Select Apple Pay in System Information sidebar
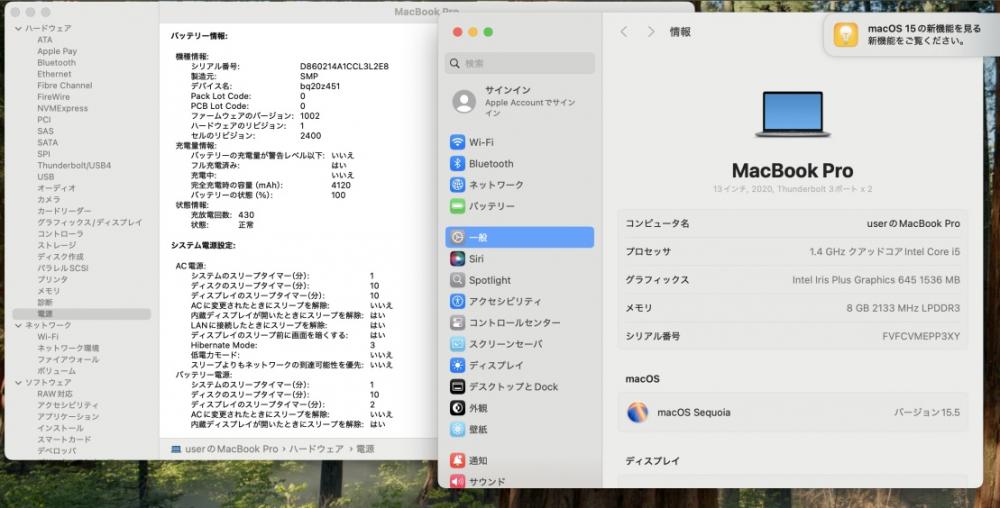Image resolution: width=1000 pixels, height=508 pixels. [x=57, y=51]
